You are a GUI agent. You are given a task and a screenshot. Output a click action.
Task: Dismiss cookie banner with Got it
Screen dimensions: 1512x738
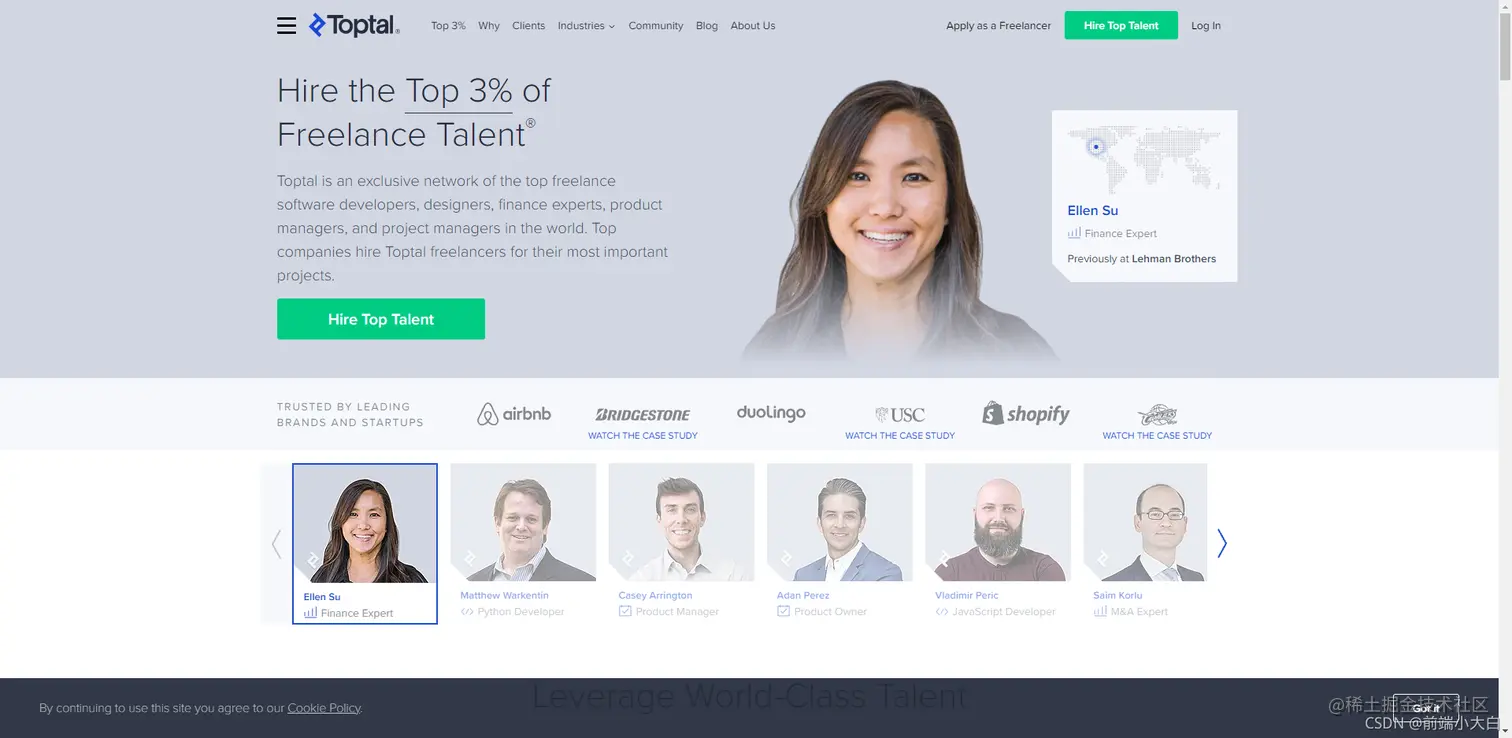[1426, 708]
